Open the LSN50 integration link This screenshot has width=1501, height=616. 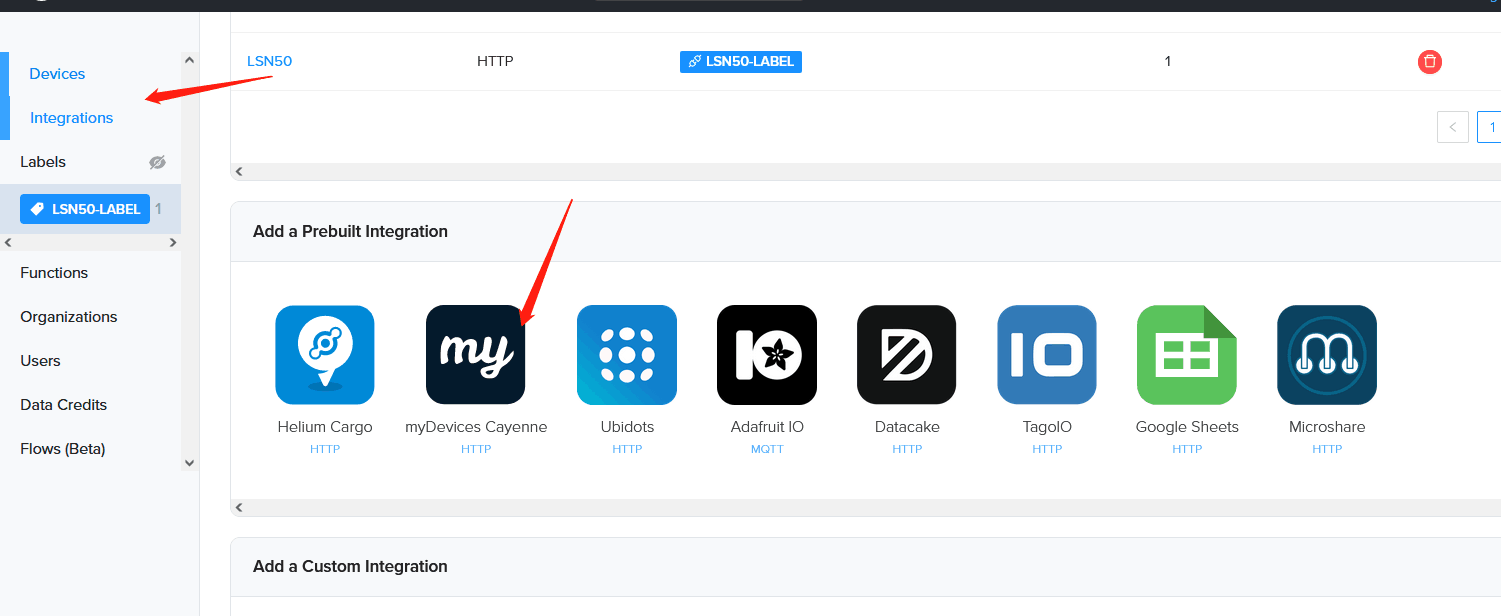pyautogui.click(x=269, y=61)
